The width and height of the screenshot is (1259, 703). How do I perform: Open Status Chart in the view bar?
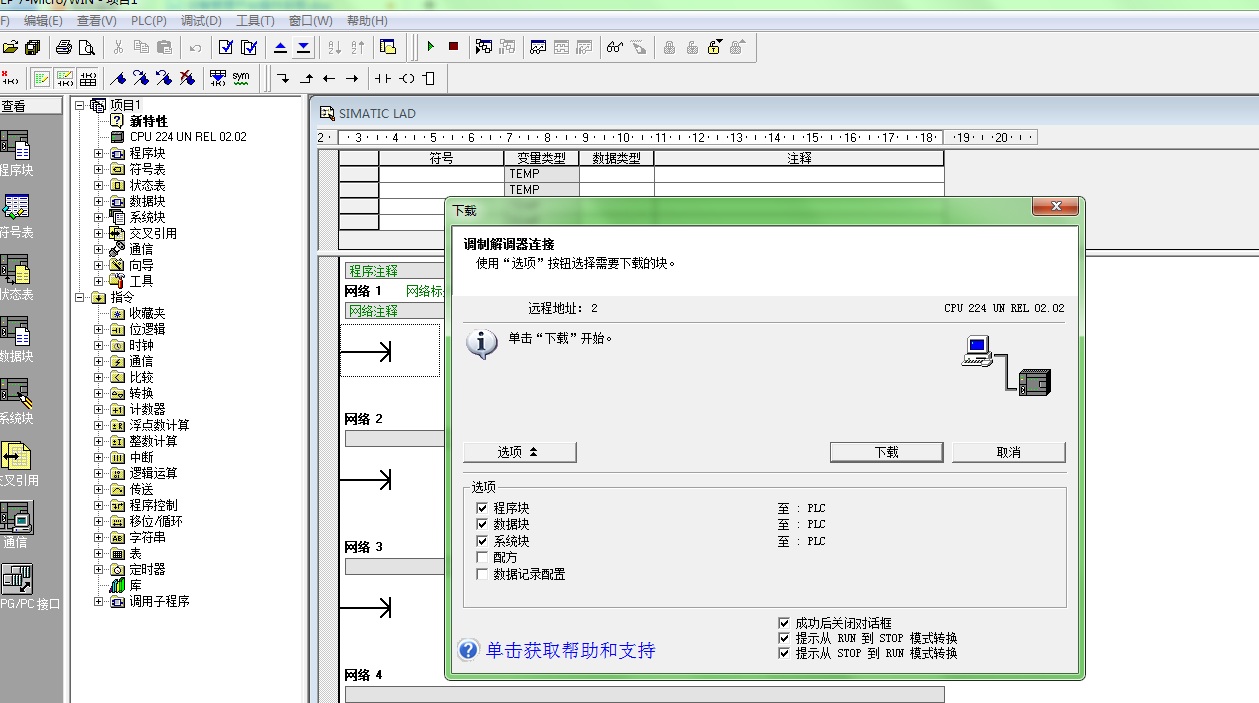coord(15,277)
